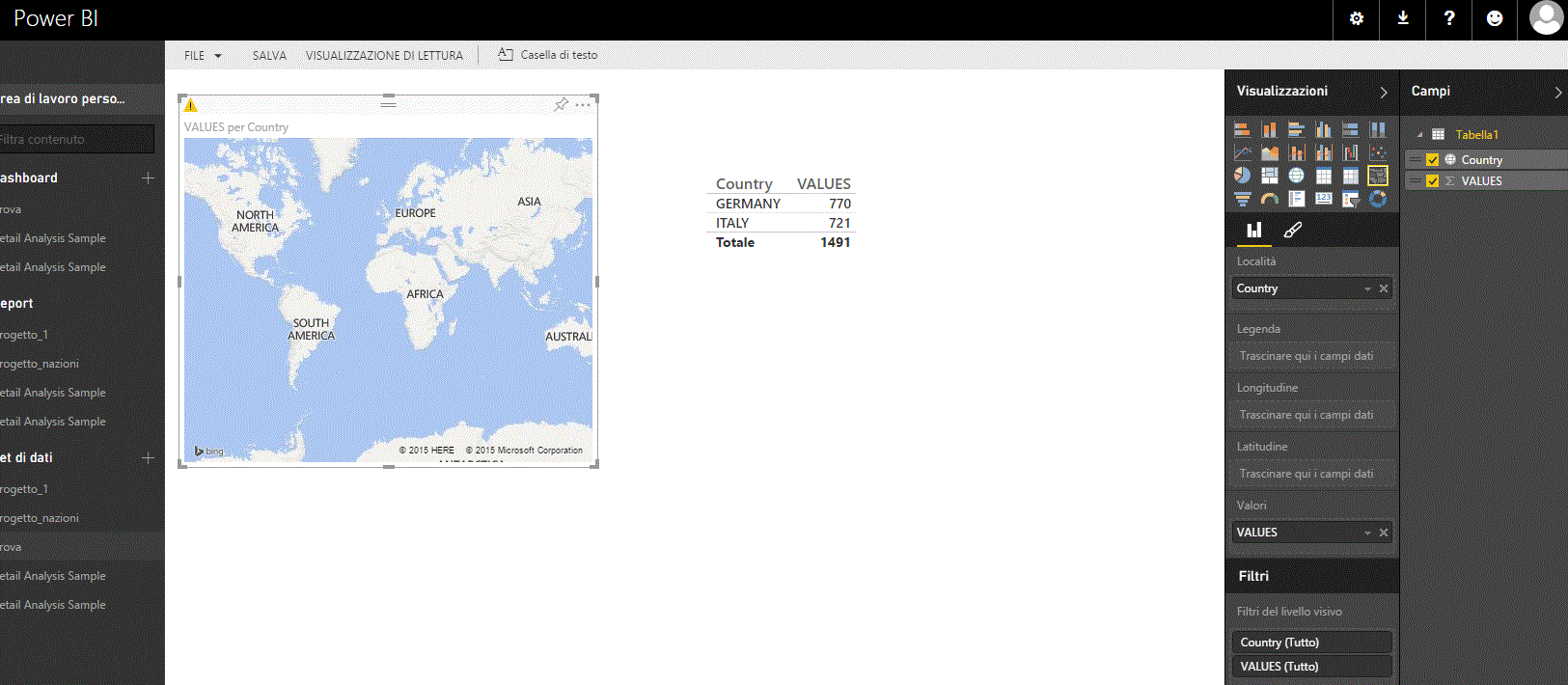The width and height of the screenshot is (1568, 685).
Task: Click the ITALY table row
Action: point(782,223)
